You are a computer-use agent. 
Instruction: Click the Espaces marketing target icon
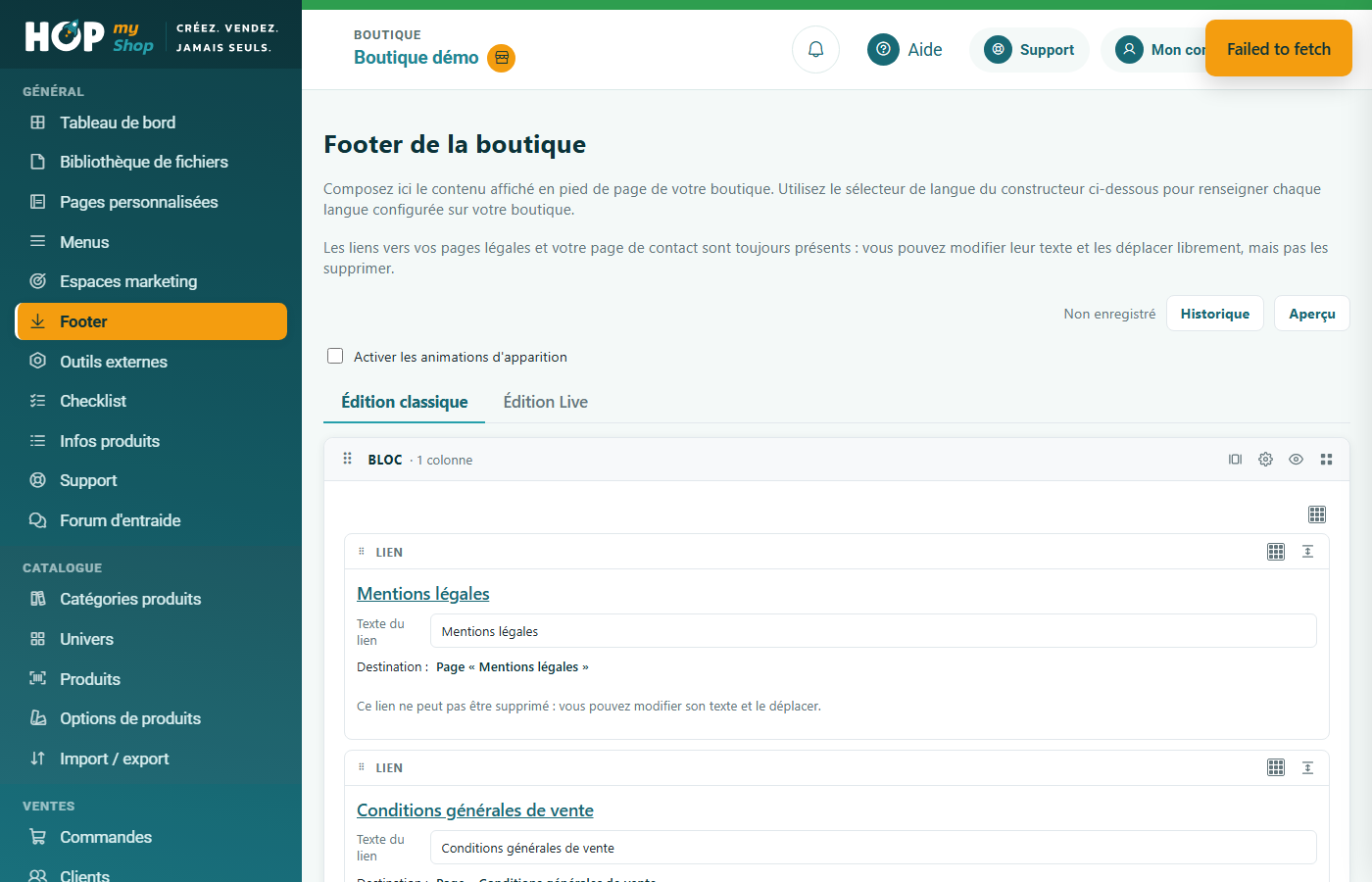tap(38, 281)
